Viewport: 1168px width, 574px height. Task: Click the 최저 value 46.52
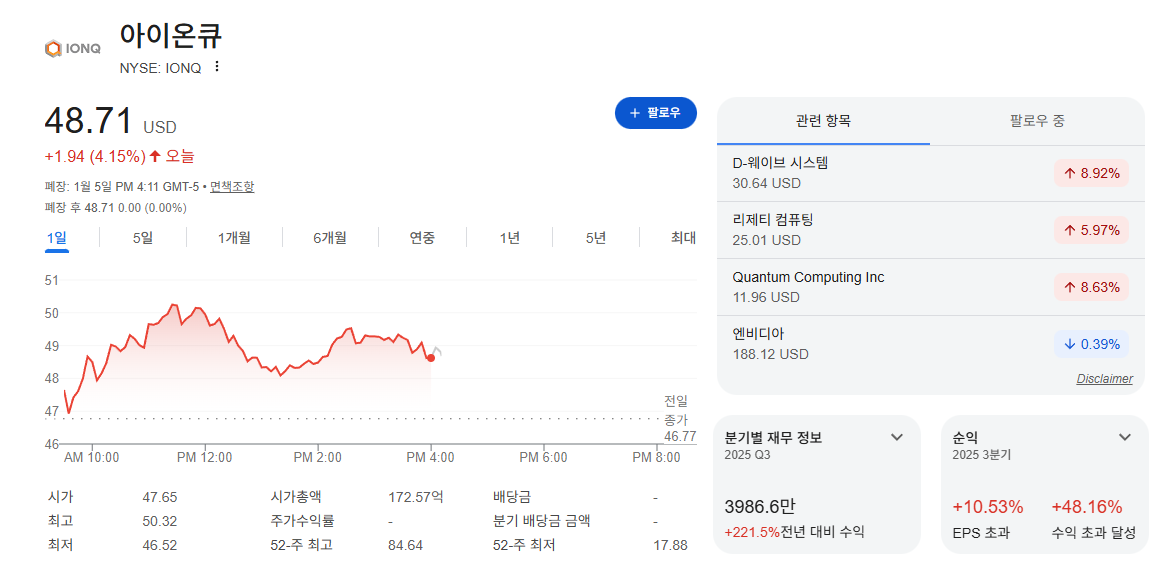159,545
